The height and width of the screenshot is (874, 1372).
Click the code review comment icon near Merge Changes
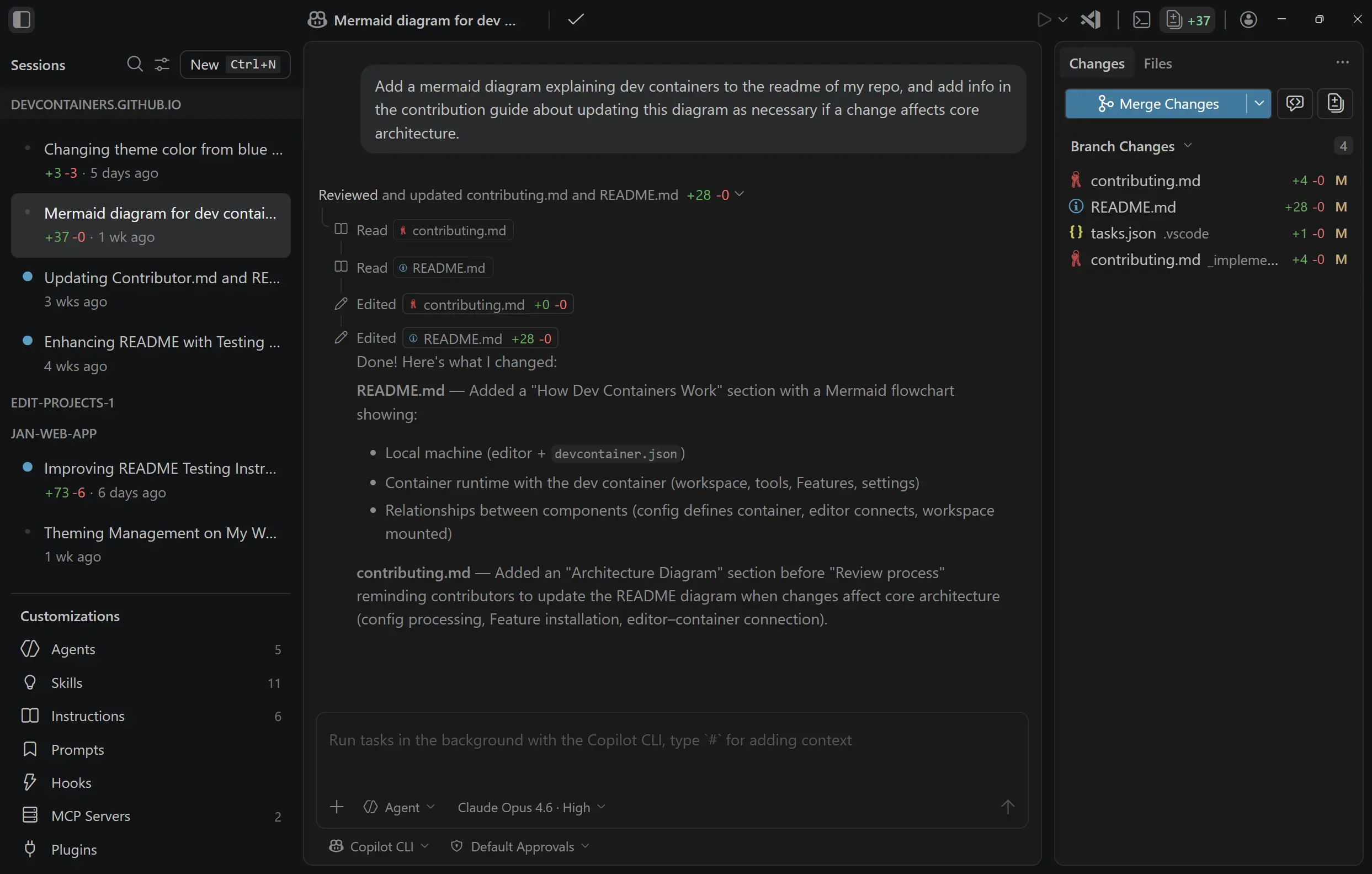[1295, 104]
